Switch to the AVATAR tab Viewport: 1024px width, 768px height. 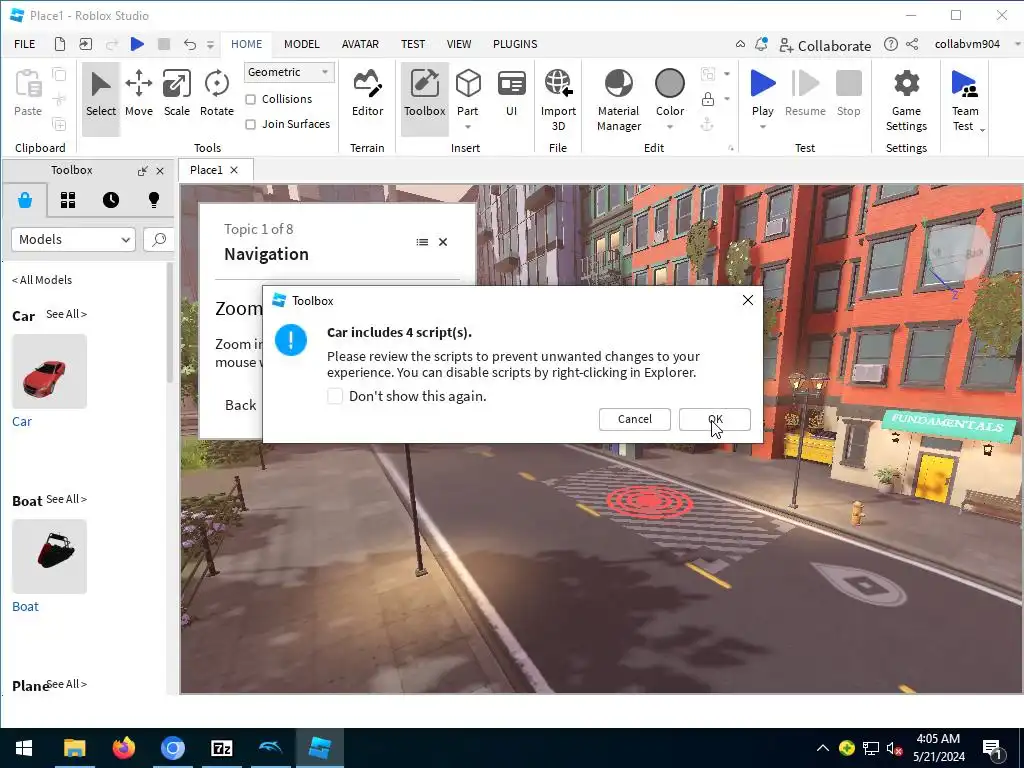[360, 44]
